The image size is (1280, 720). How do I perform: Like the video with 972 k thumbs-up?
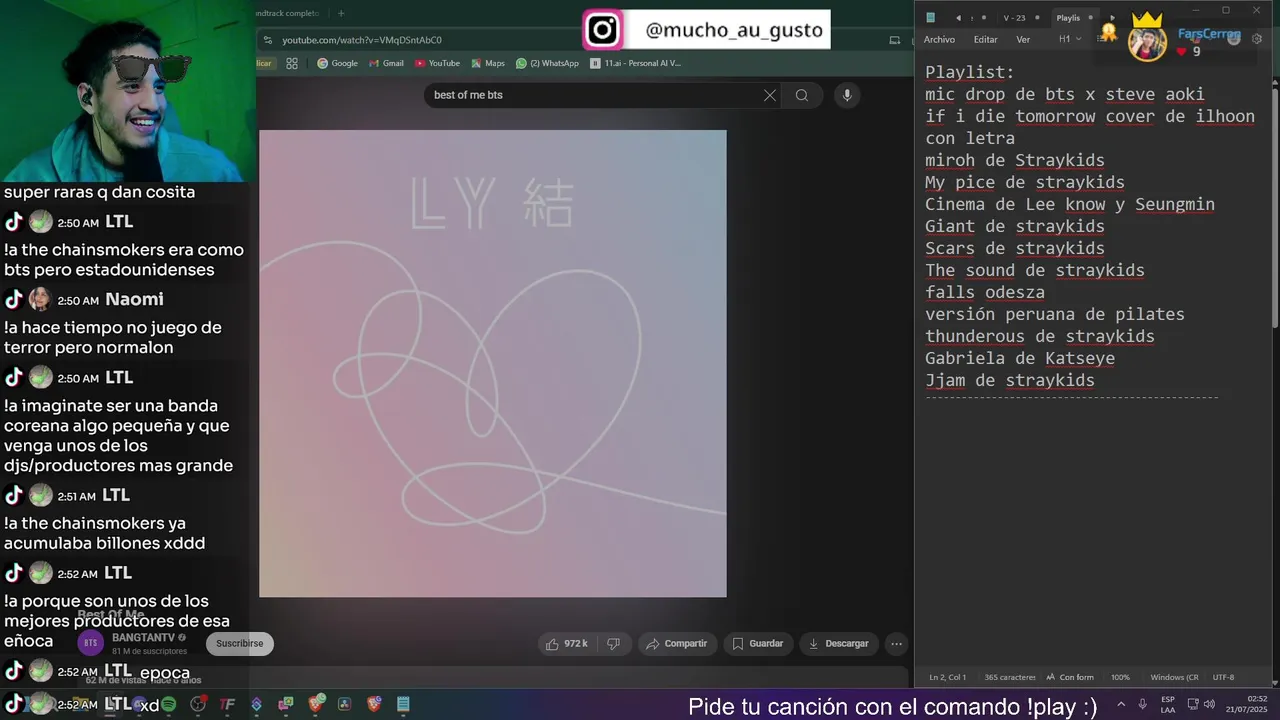tap(567, 643)
